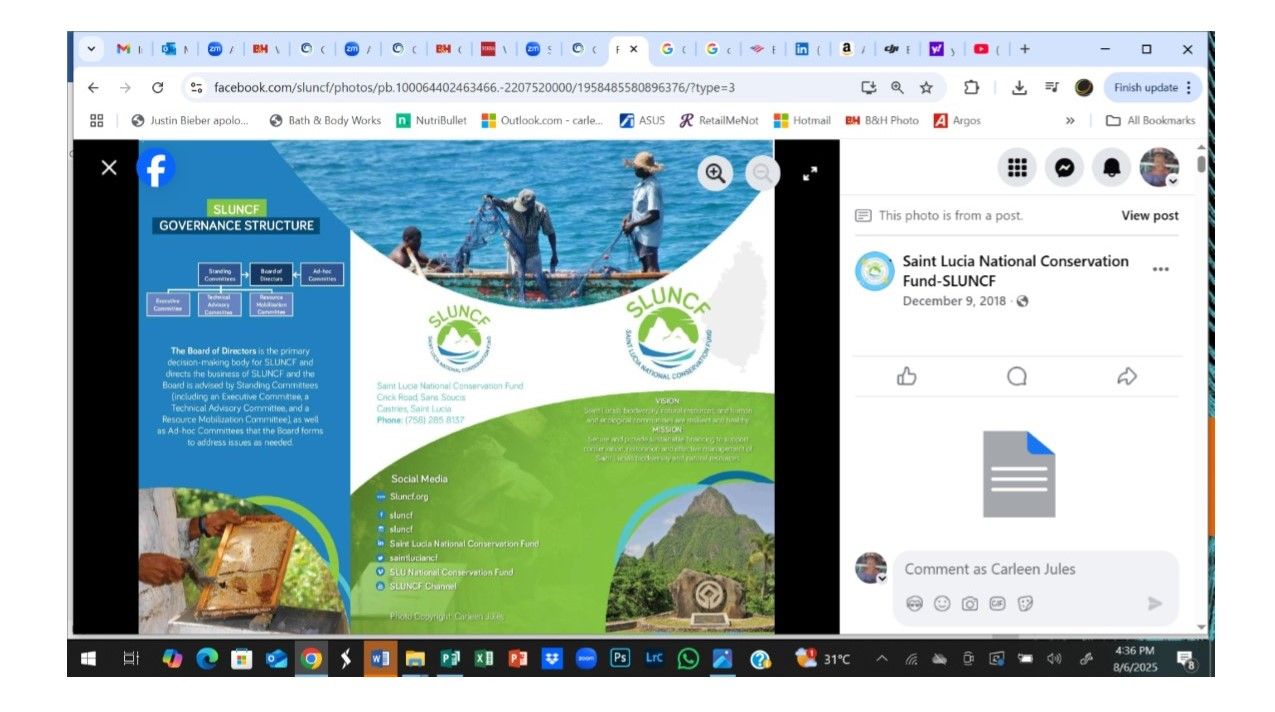The height and width of the screenshot is (712, 1275).
Task: Open the B&H Photo bookmark
Action: [882, 120]
